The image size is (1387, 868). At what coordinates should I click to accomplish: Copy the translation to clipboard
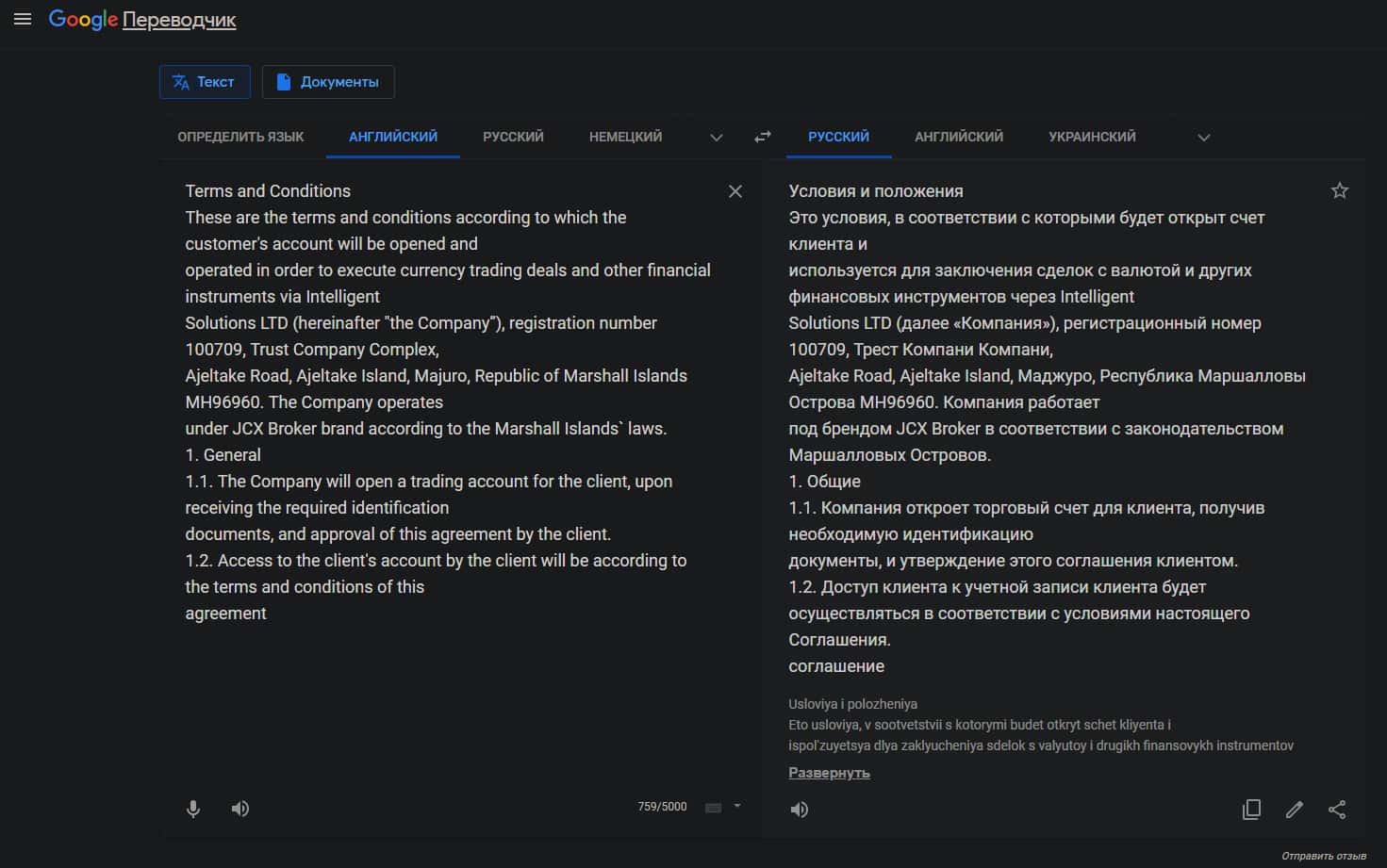tap(1251, 810)
